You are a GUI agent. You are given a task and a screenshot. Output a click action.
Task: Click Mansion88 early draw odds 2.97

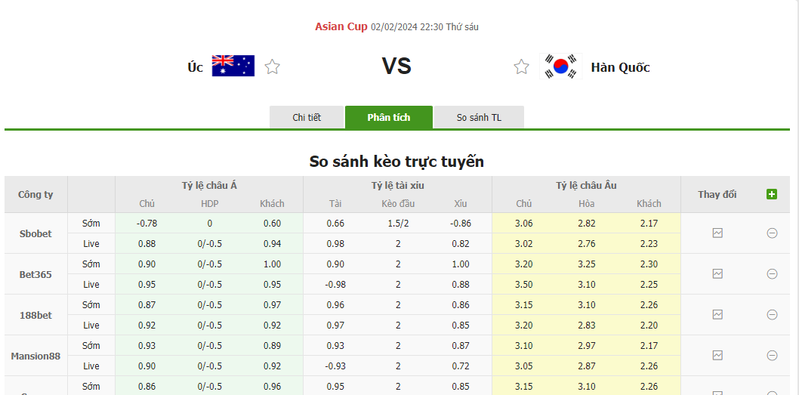[x=587, y=346]
